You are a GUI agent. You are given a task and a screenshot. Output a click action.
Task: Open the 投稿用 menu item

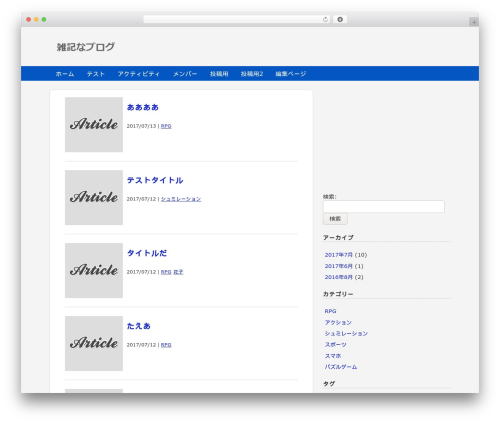coord(219,74)
